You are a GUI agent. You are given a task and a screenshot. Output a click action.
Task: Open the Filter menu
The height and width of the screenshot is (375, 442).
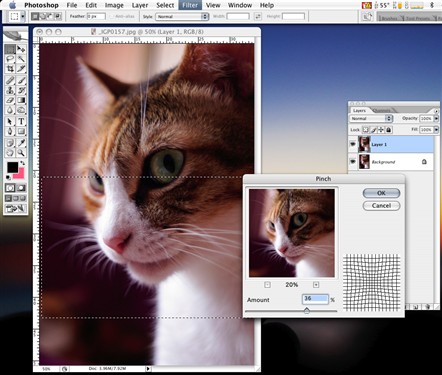coord(190,5)
